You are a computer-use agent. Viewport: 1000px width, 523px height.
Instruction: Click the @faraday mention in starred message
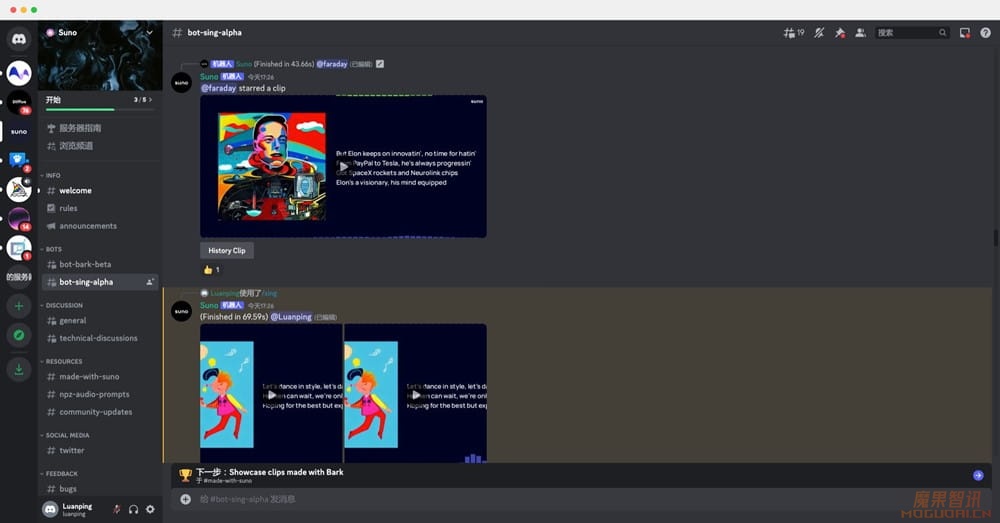219,89
